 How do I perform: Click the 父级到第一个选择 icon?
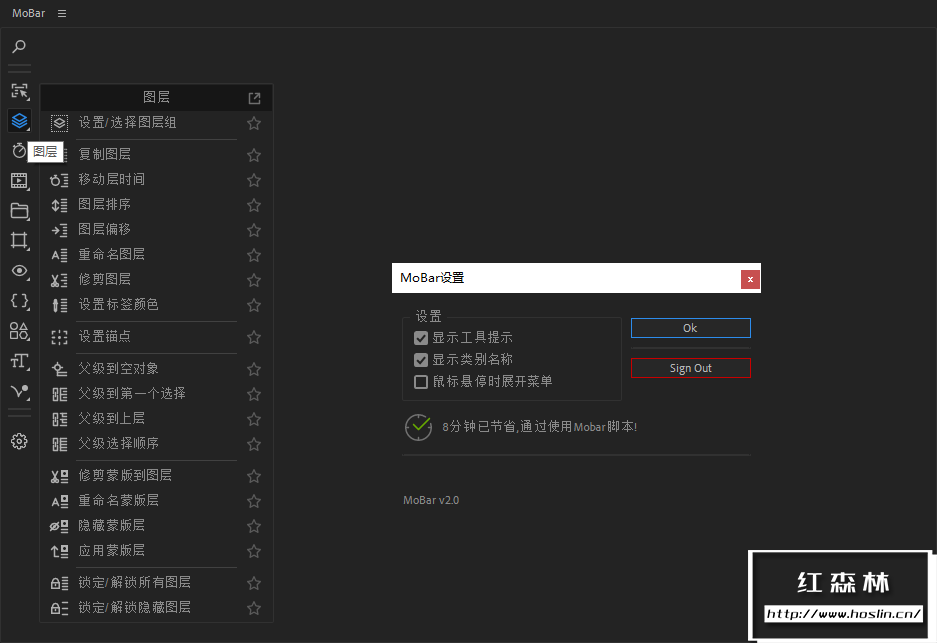click(59, 394)
